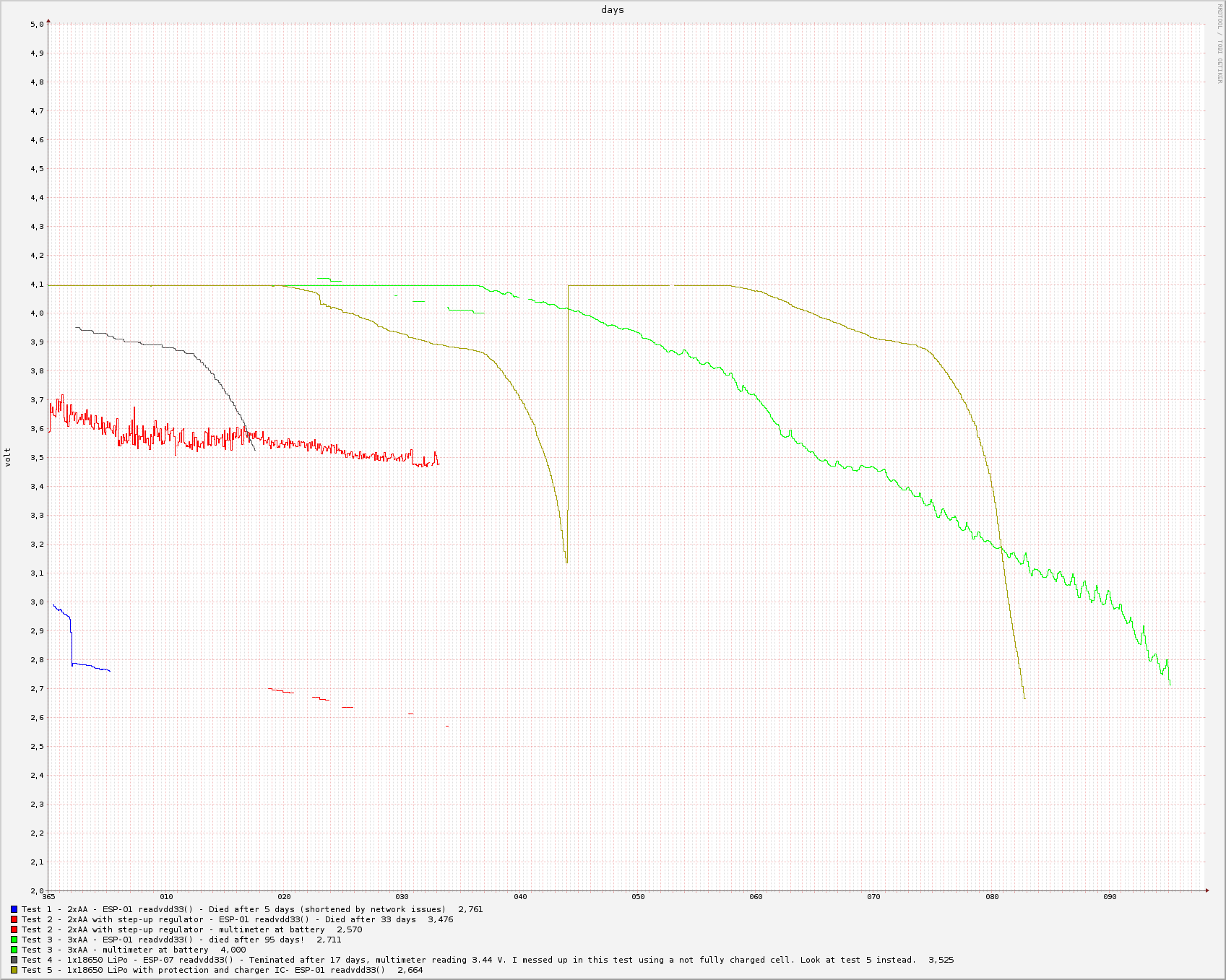This screenshot has width=1226, height=980.
Task: Select legend text 'Test 3 ... died after 95 days!'
Action: pos(163,940)
